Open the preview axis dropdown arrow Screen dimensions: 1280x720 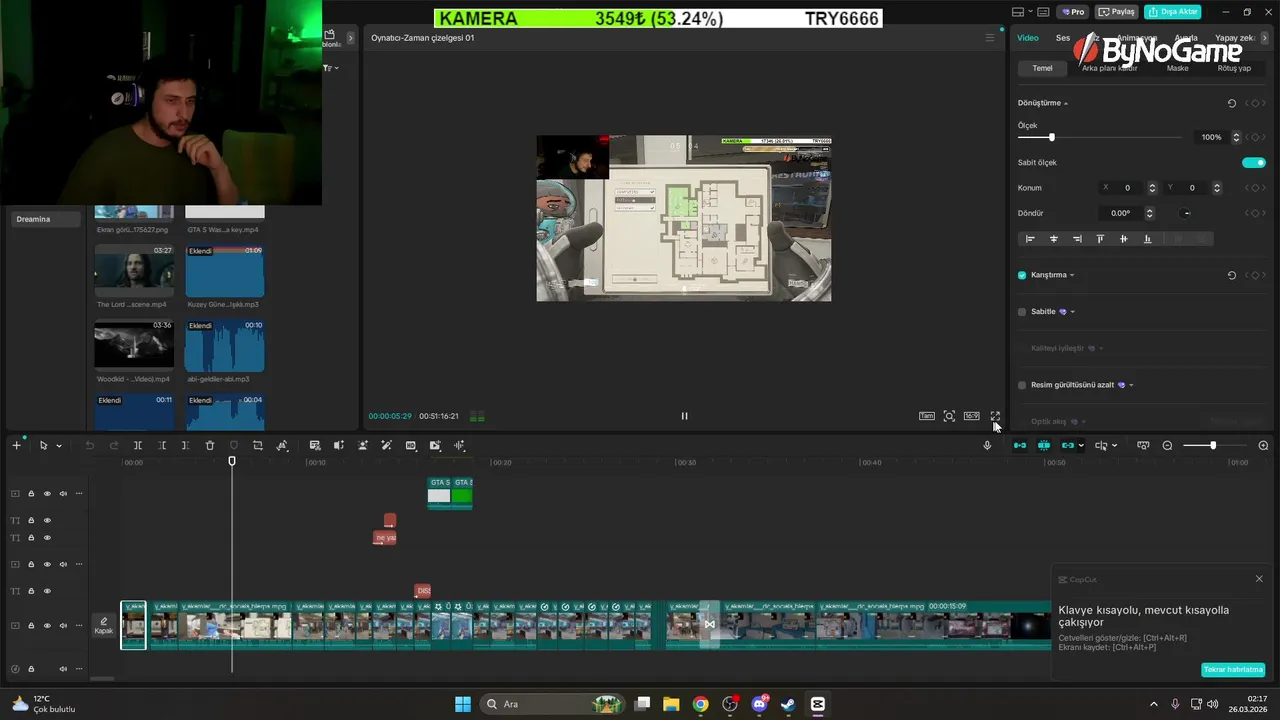click(x=1115, y=446)
